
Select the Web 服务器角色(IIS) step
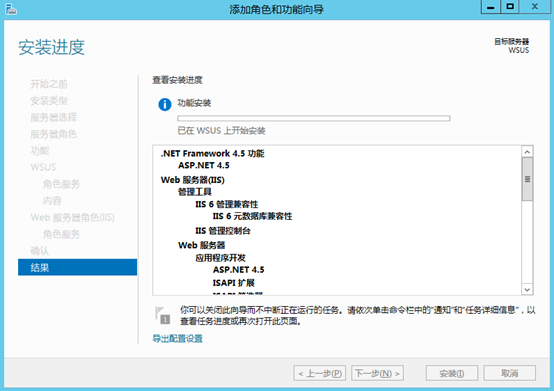(x=72, y=217)
